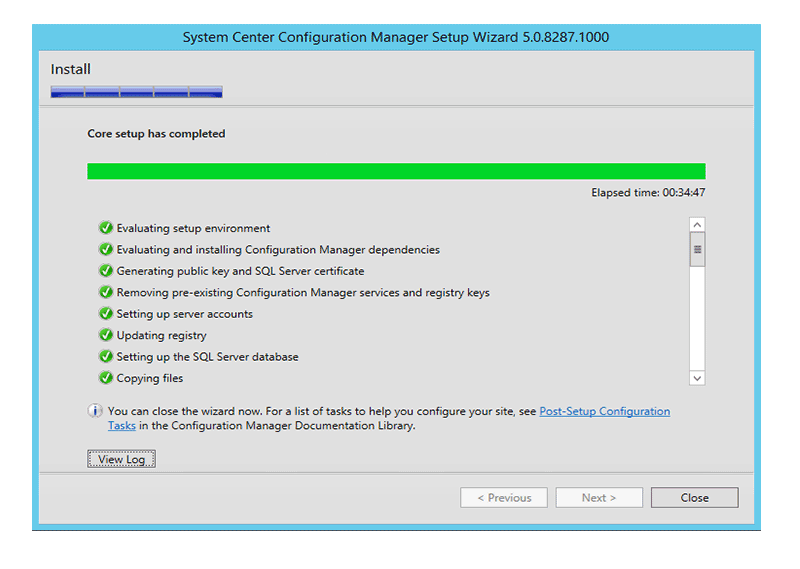Screen dimensions: 800x569
Task: Select 'Evaluating setup environment' text
Action: click(x=193, y=228)
